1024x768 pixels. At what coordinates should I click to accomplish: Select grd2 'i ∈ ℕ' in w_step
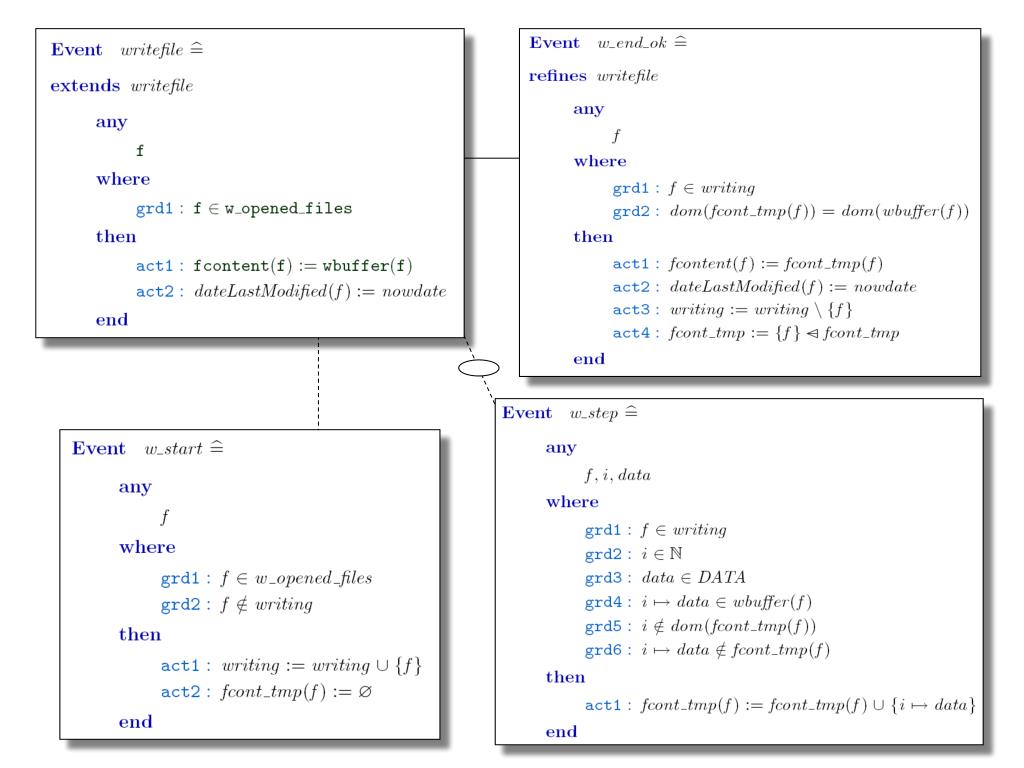(x=633, y=554)
